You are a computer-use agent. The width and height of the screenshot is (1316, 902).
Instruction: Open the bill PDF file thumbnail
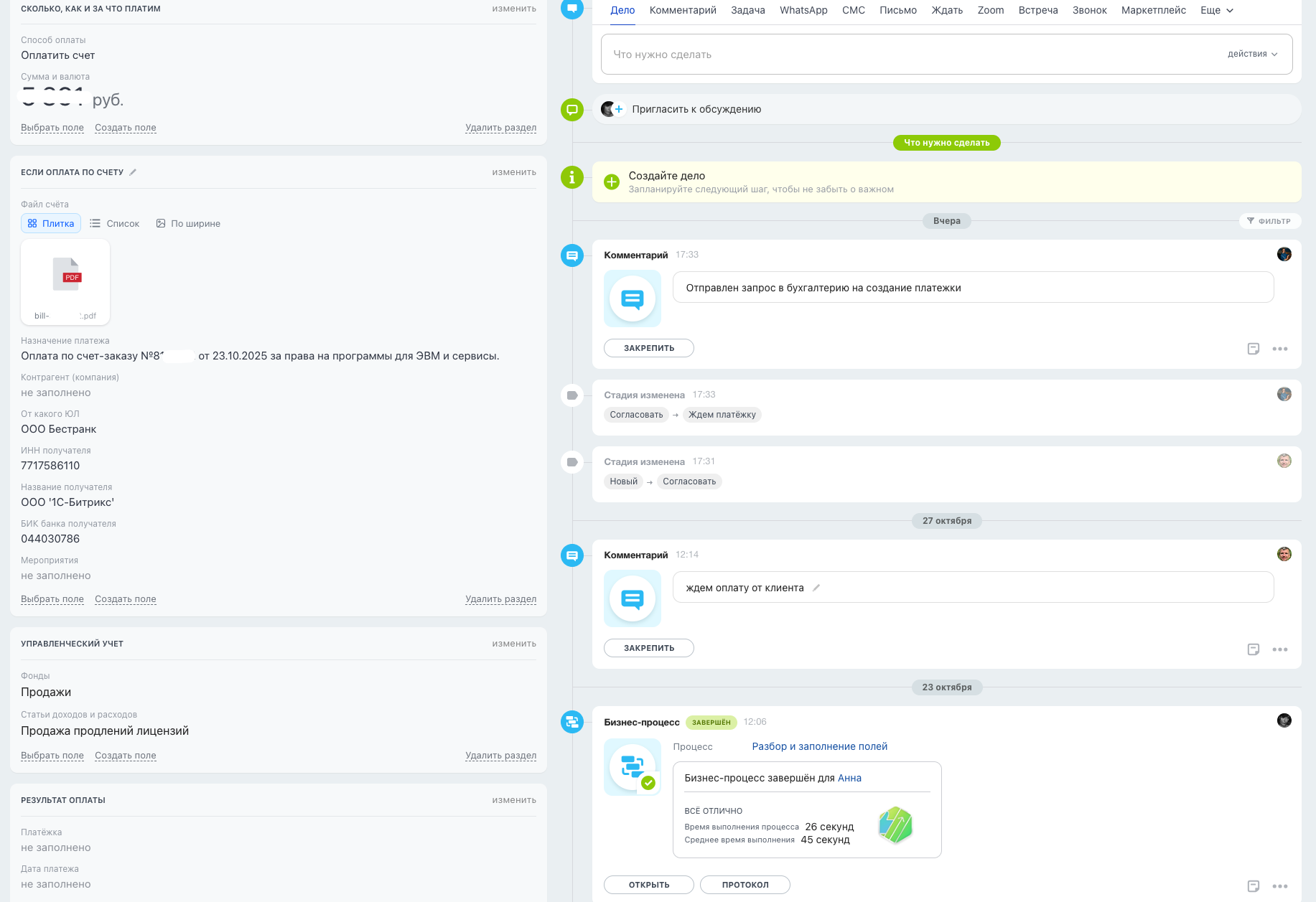pos(65,281)
